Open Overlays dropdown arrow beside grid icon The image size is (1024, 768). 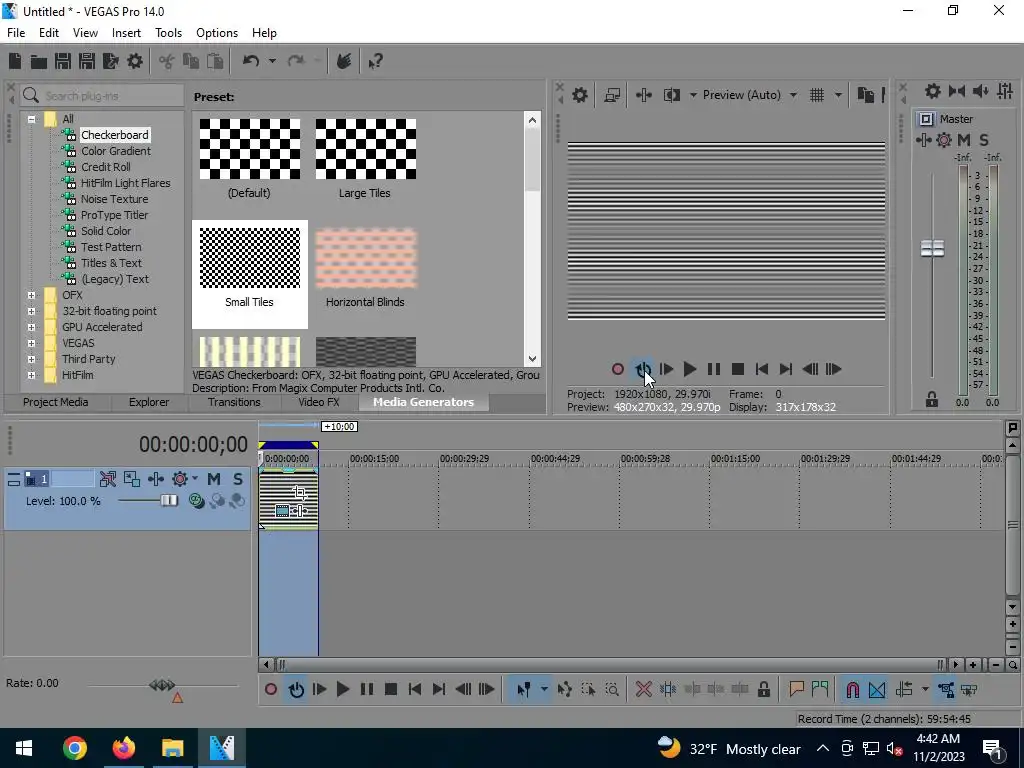point(838,95)
